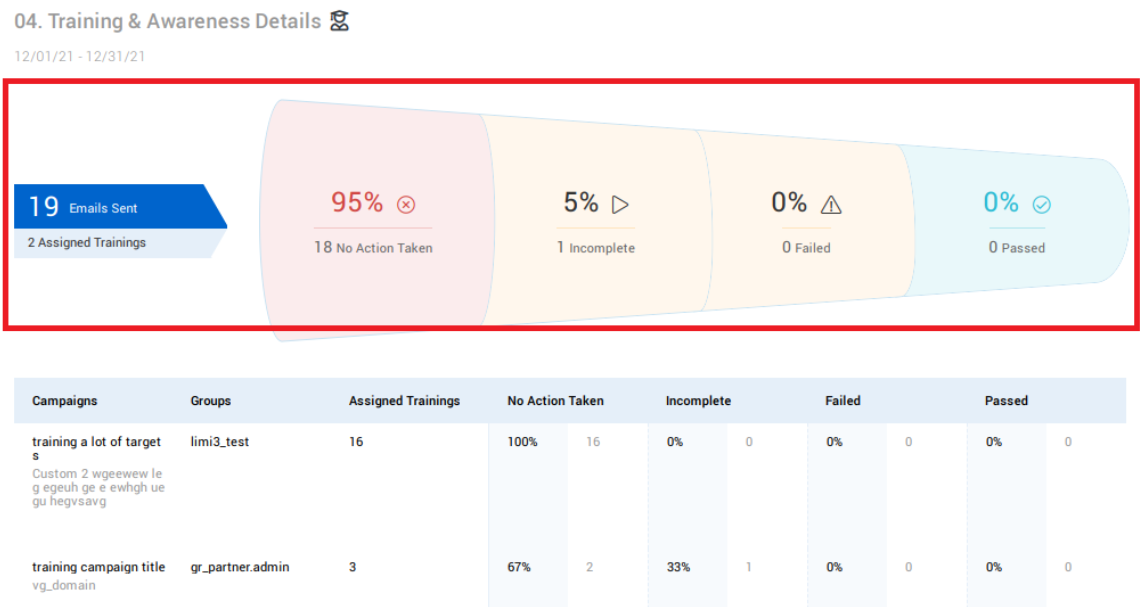Click the 18 No Action Taken label
The width and height of the screenshot is (1145, 607).
click(373, 248)
